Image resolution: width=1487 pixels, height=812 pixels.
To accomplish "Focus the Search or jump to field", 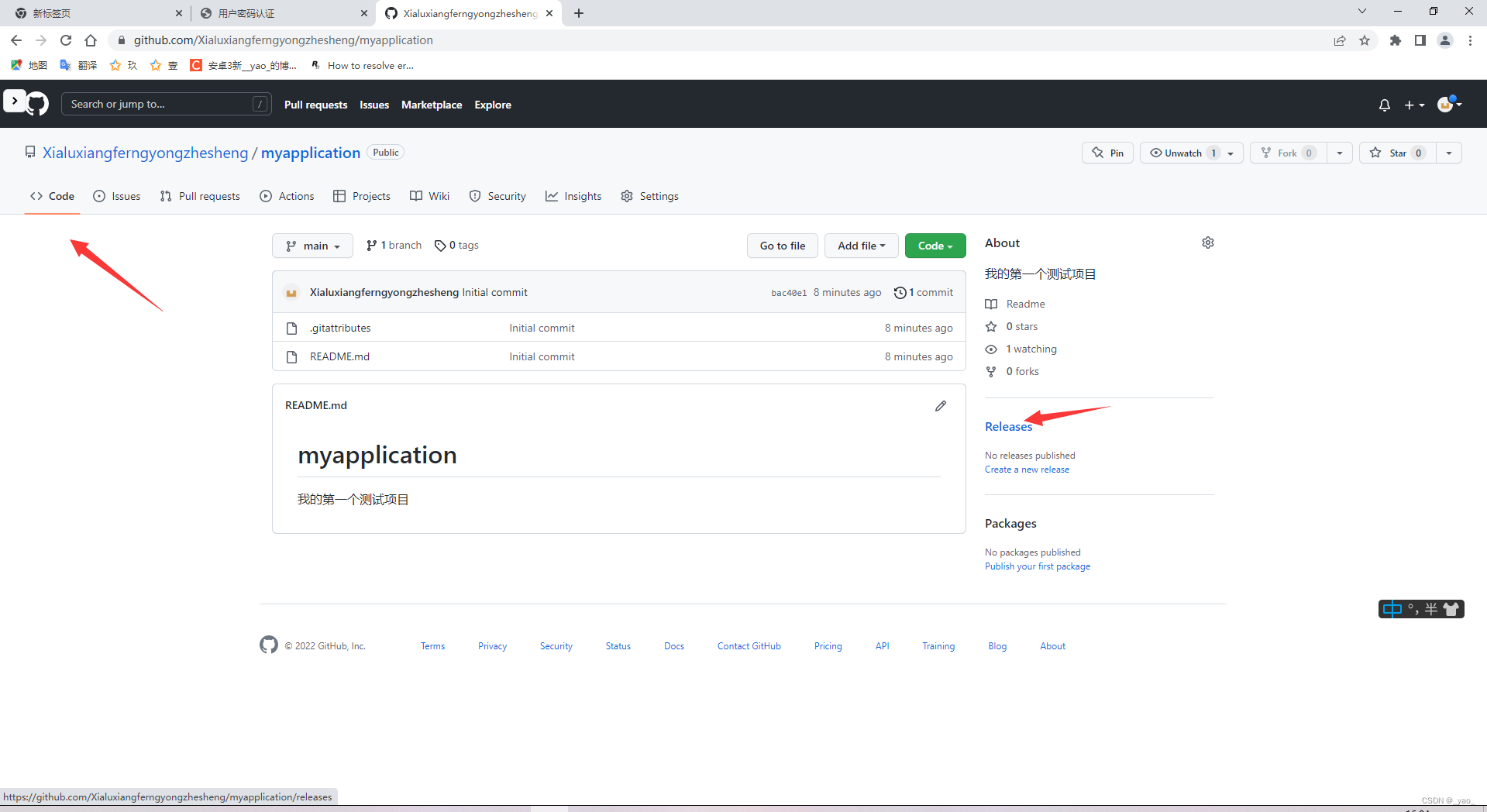I will point(167,104).
